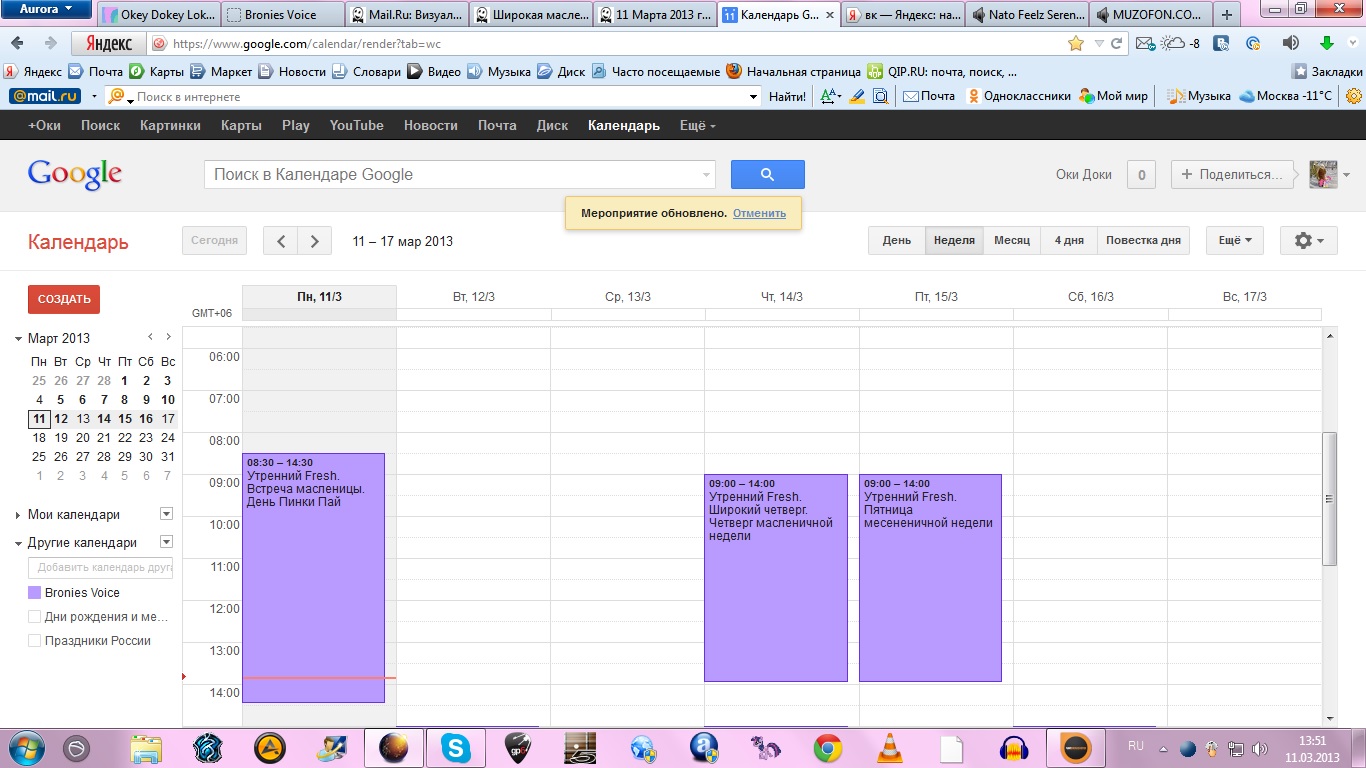
Task: Click Отменить link in notification
Action: tap(759, 213)
